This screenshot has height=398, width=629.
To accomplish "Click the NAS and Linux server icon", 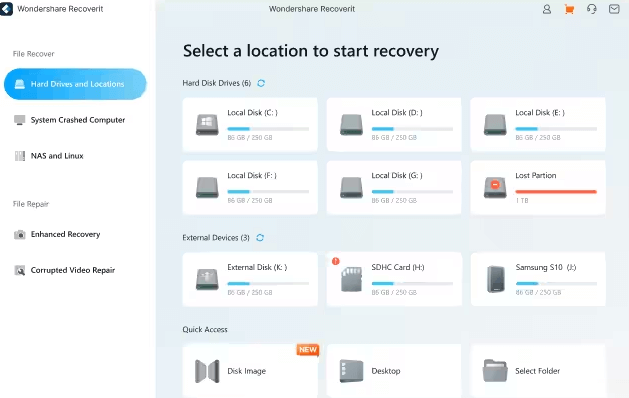I will pyautogui.click(x=19, y=156).
